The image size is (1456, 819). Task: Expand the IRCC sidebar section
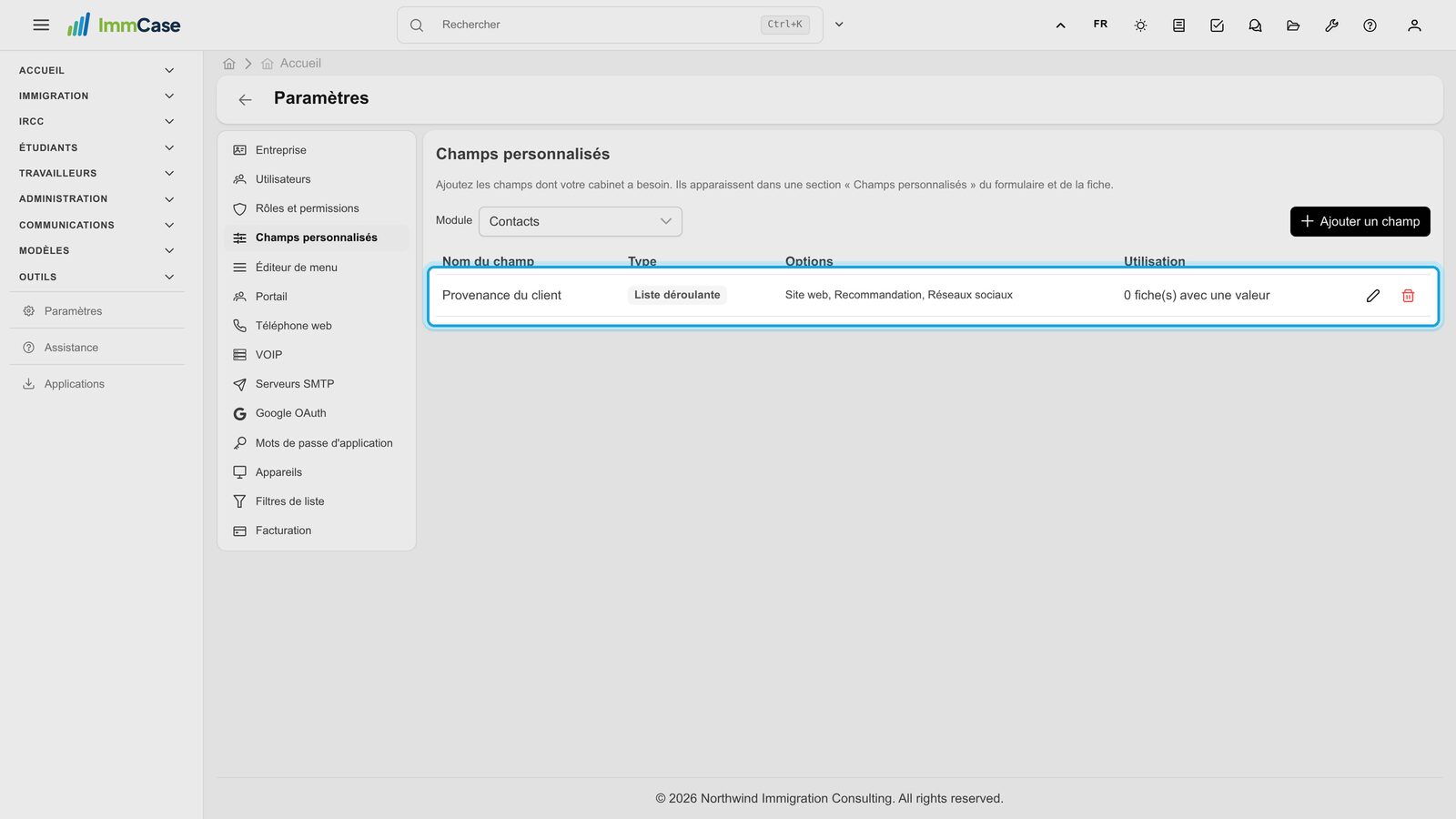pyautogui.click(x=96, y=121)
